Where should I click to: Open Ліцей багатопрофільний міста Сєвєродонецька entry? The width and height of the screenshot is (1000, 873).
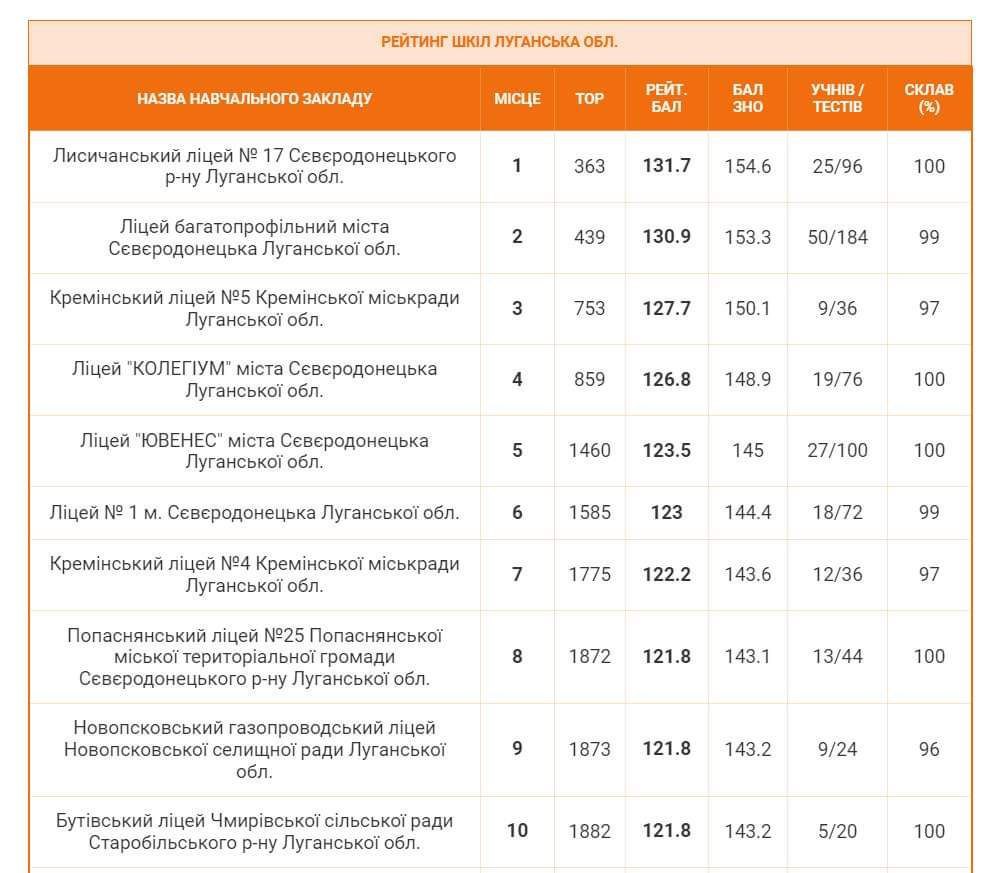[x=254, y=237]
